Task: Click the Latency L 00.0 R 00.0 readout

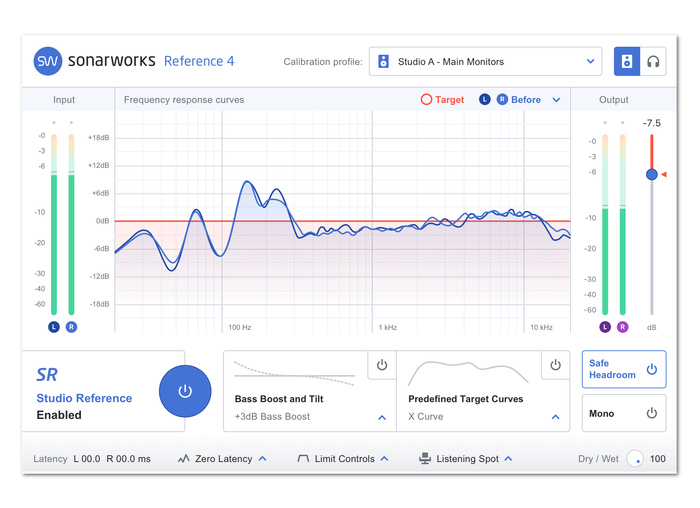Action: tap(92, 458)
